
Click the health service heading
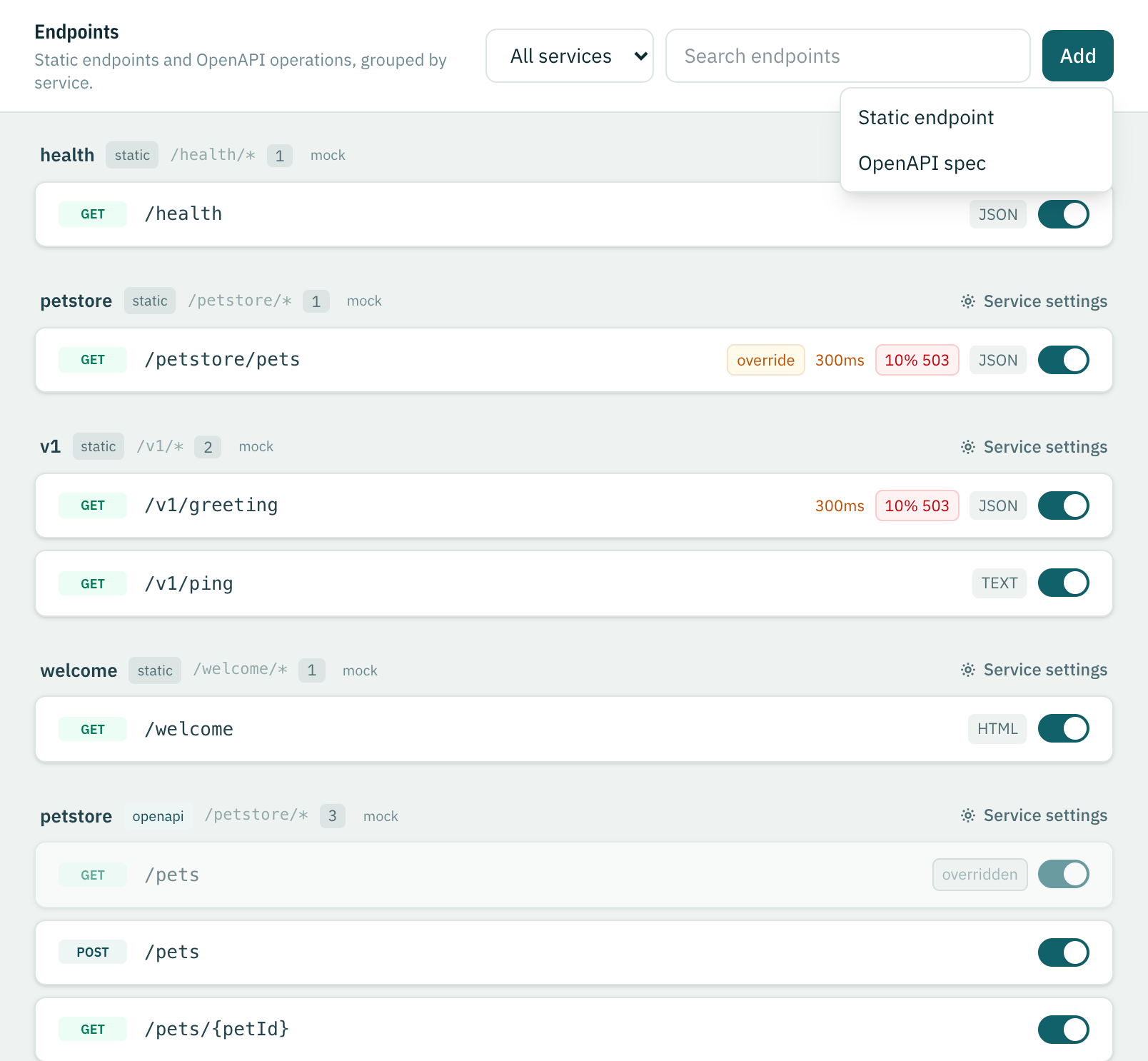[x=67, y=155]
